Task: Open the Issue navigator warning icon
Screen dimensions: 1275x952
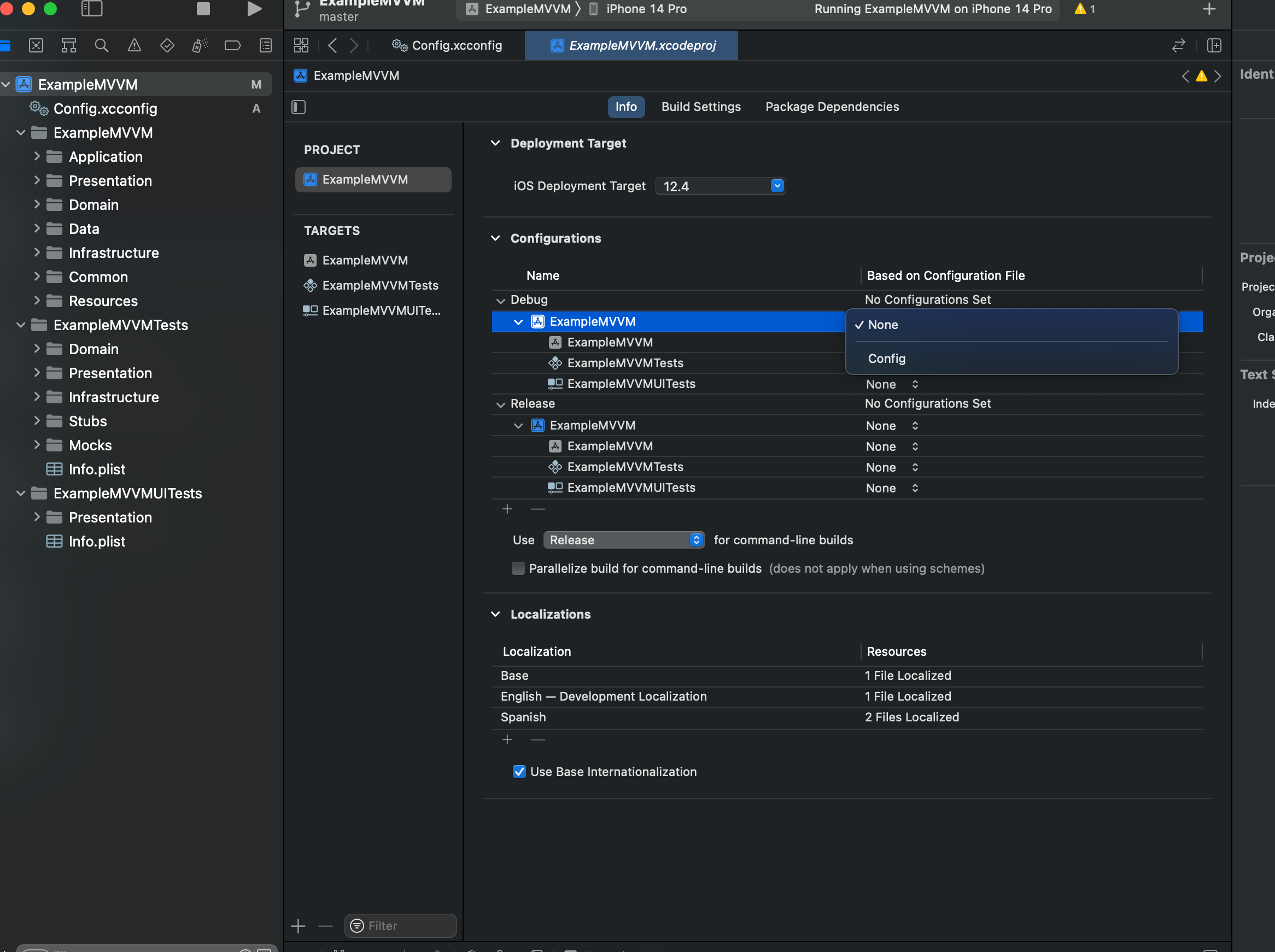Action: point(134,45)
